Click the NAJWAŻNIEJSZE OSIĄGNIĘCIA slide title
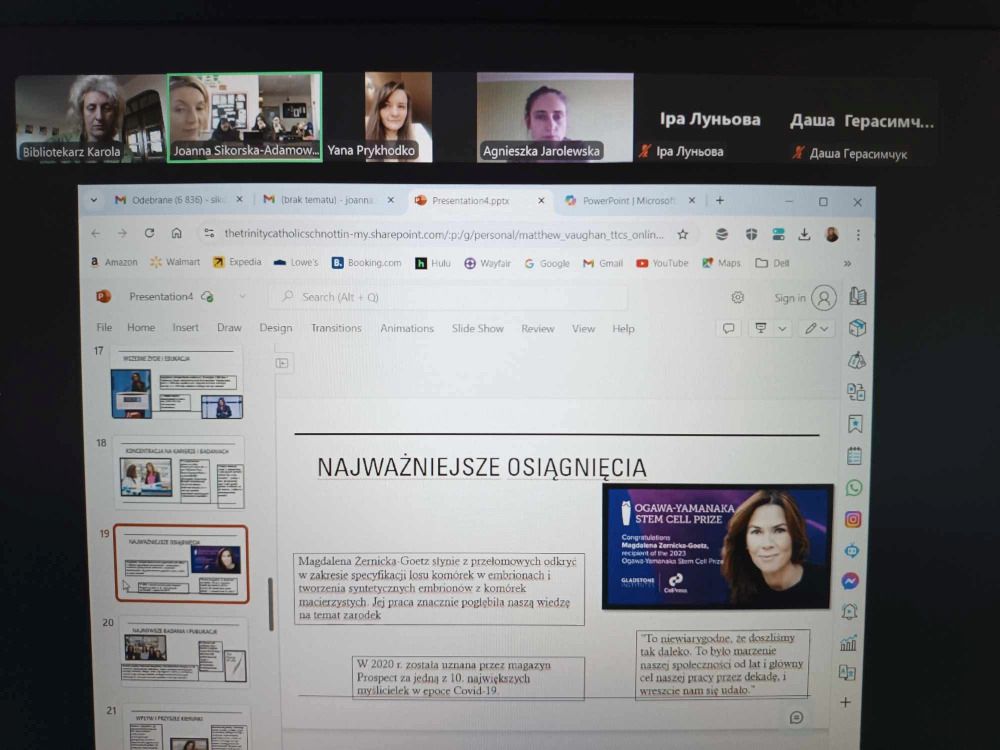1000x750 pixels. pyautogui.click(x=482, y=467)
